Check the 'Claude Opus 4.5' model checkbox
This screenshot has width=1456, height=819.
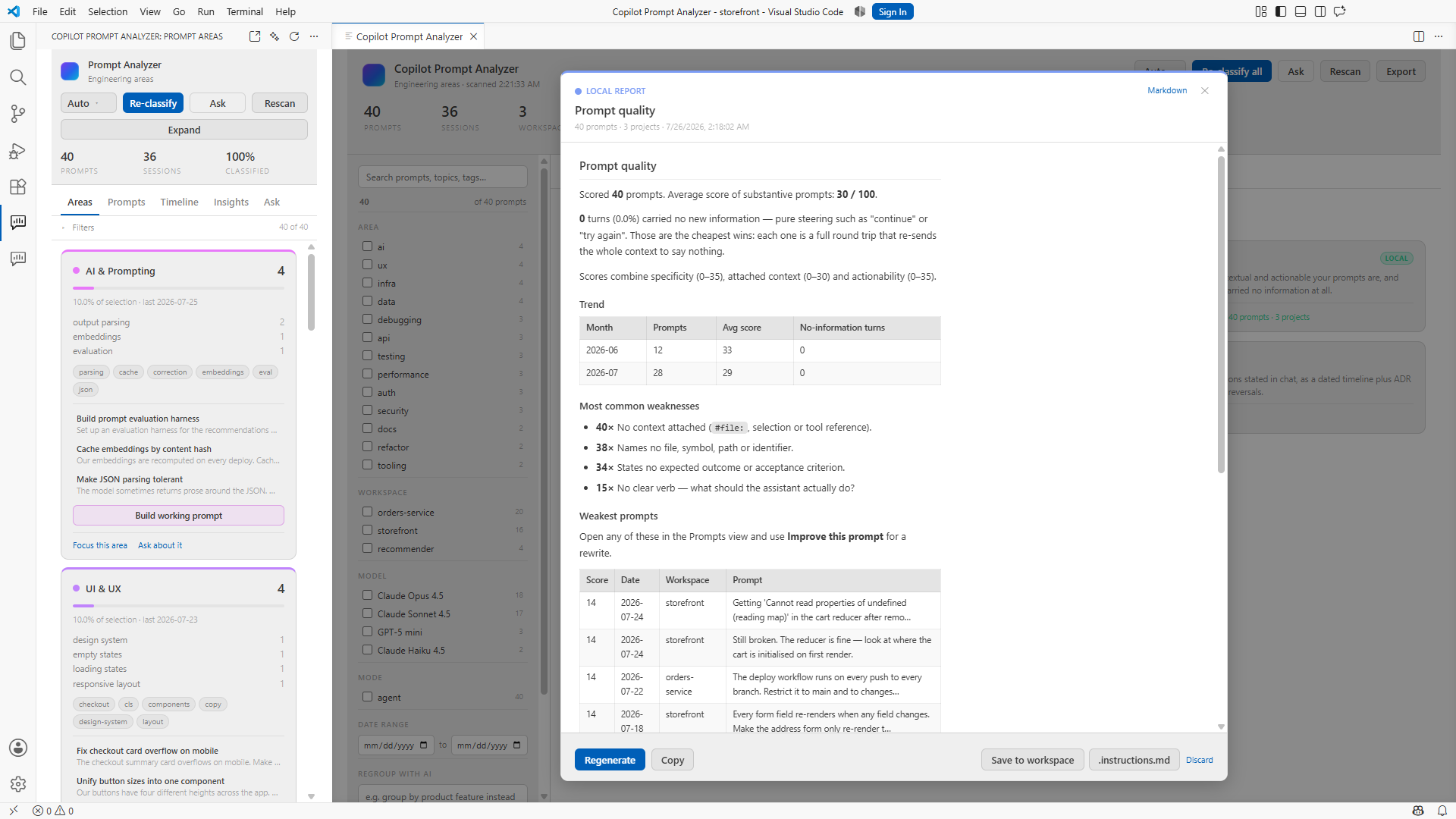367,595
